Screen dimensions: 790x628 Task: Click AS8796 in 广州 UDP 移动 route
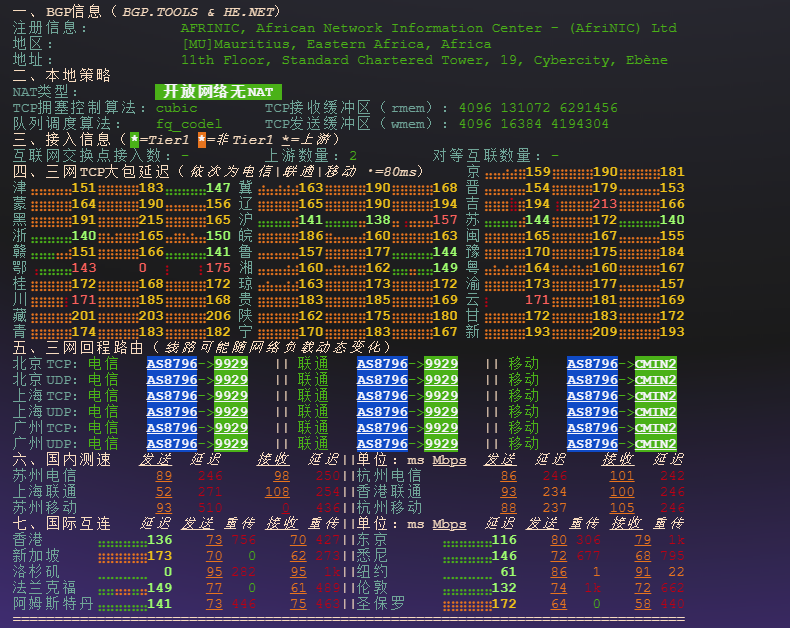coord(592,444)
